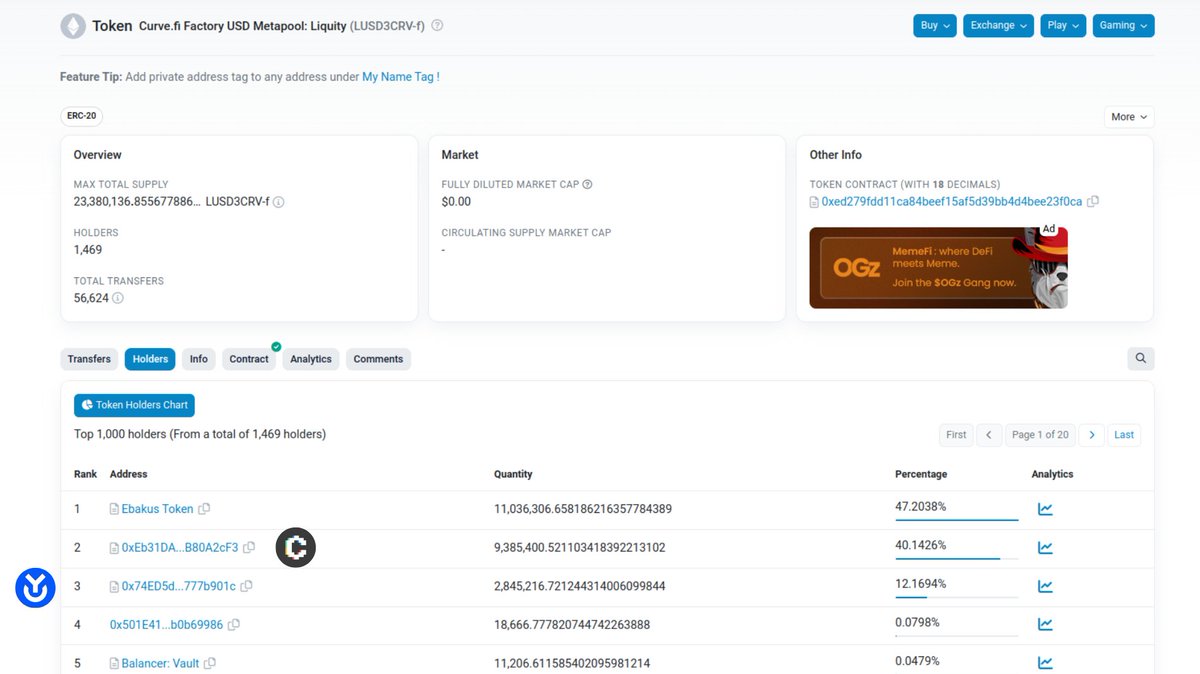Open the Play dropdown
This screenshot has width=1200, height=674.
point(1064,26)
